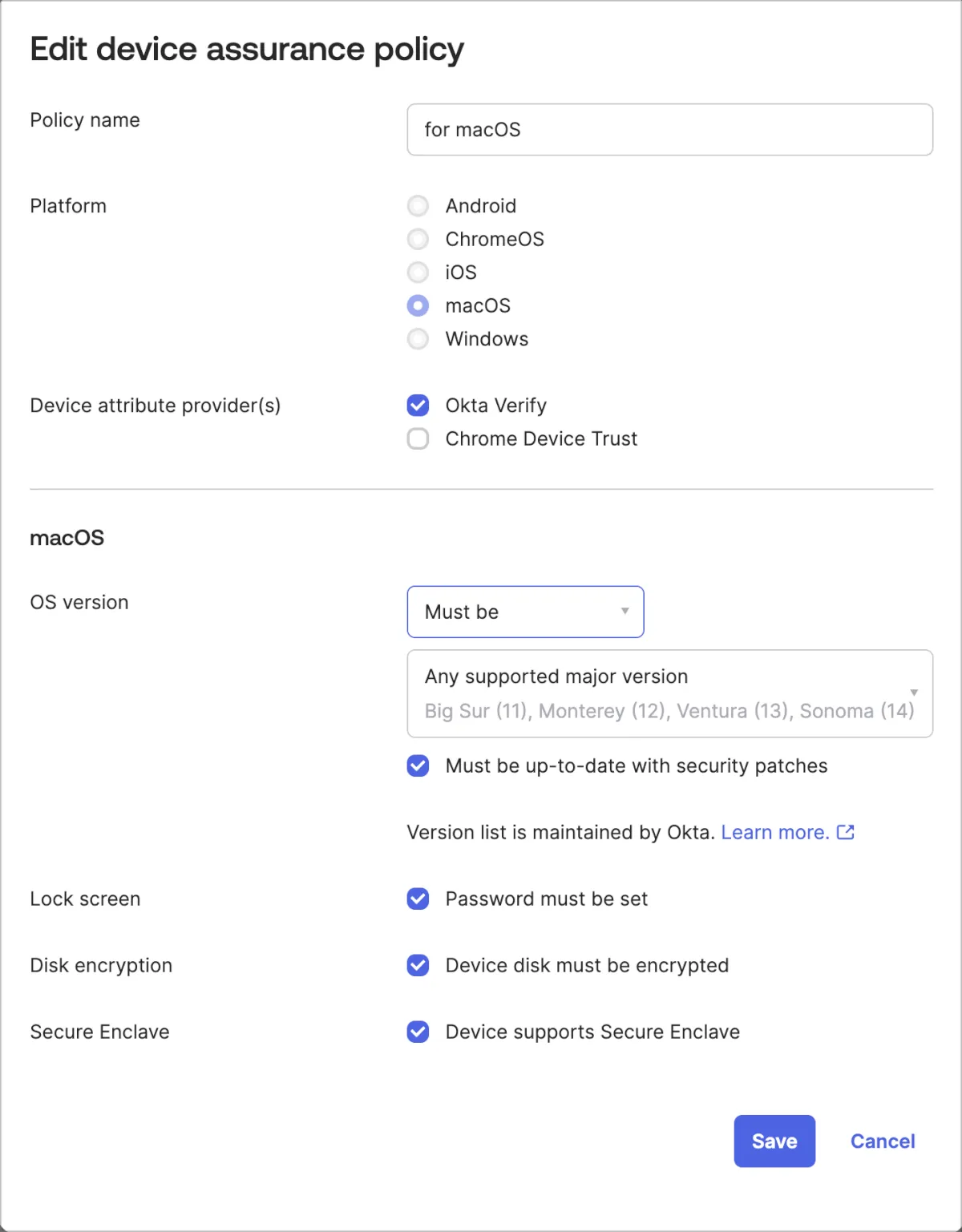Click the Policy name text field
The image size is (962, 1232).
[x=669, y=130]
